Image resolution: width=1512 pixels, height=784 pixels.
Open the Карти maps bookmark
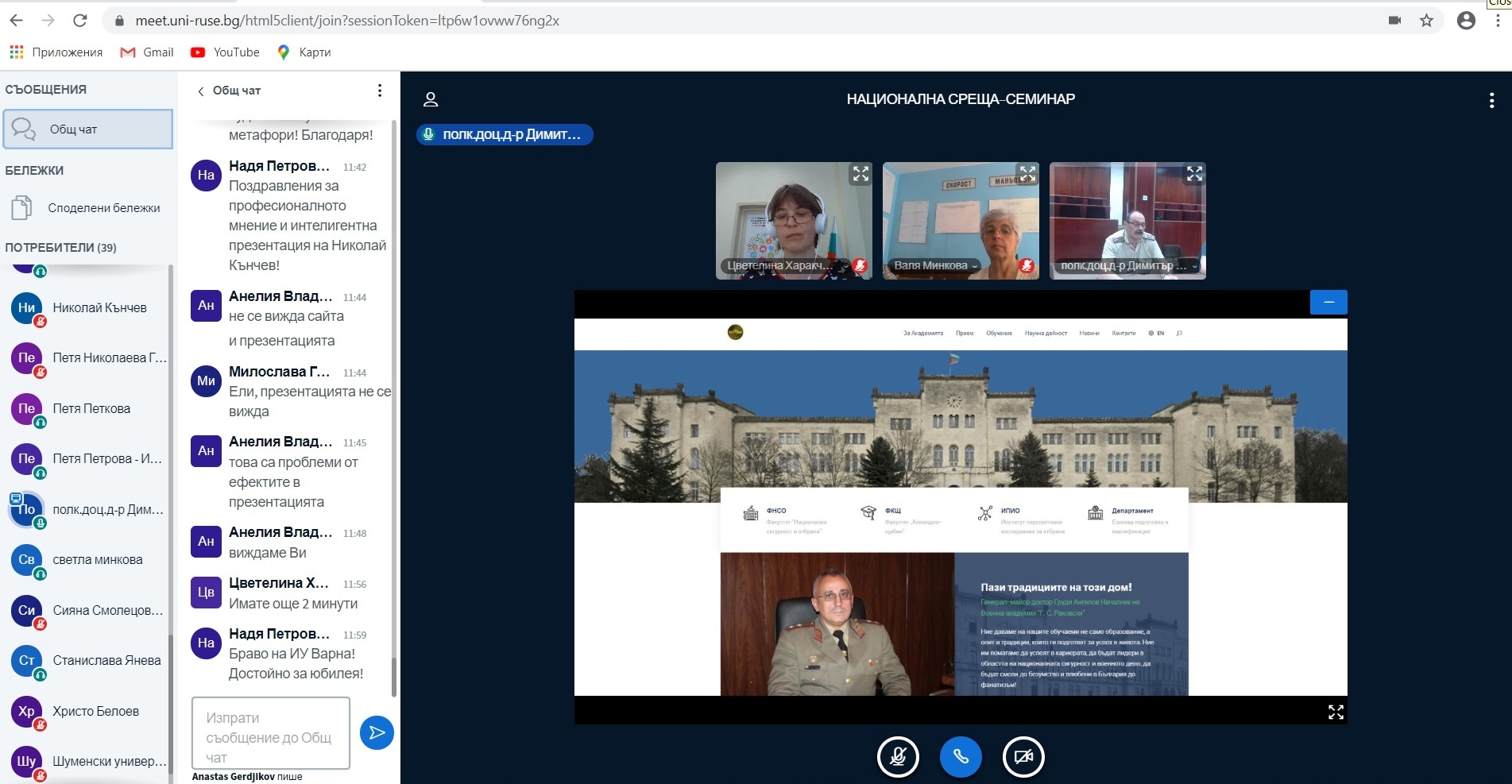click(304, 52)
